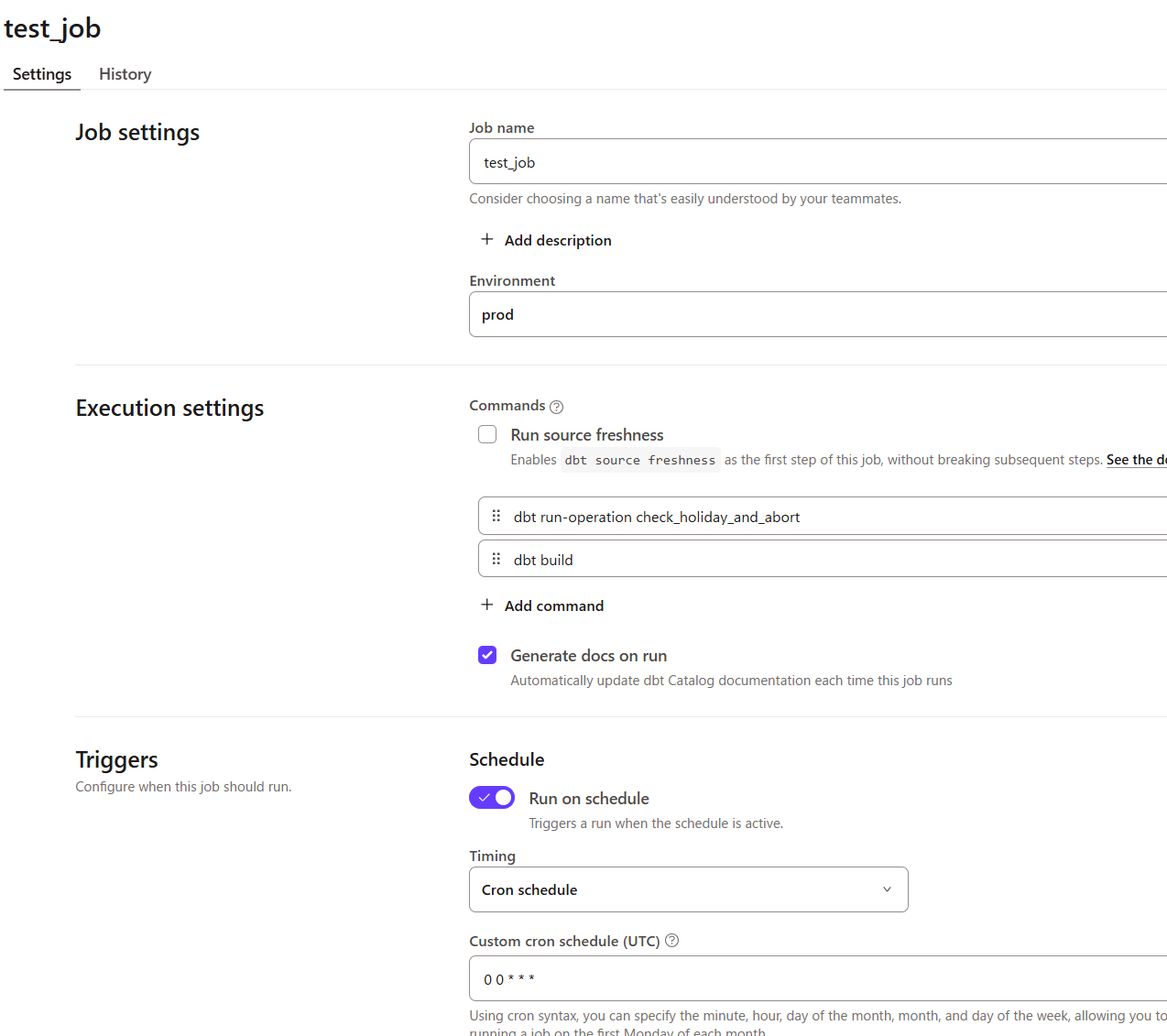Click the Commands help question-mark icon

(x=556, y=407)
